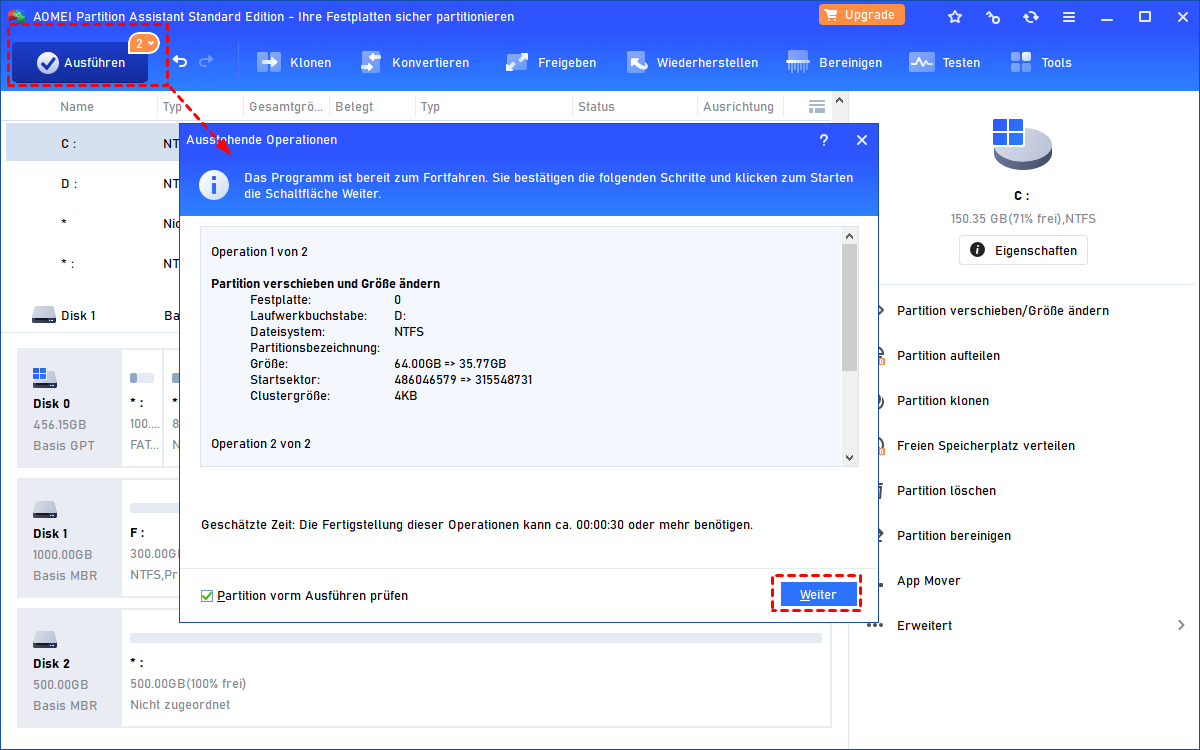Screen dimensions: 1200x750
Task: Select the Disk 1 row in the partition list
Action: (92, 315)
